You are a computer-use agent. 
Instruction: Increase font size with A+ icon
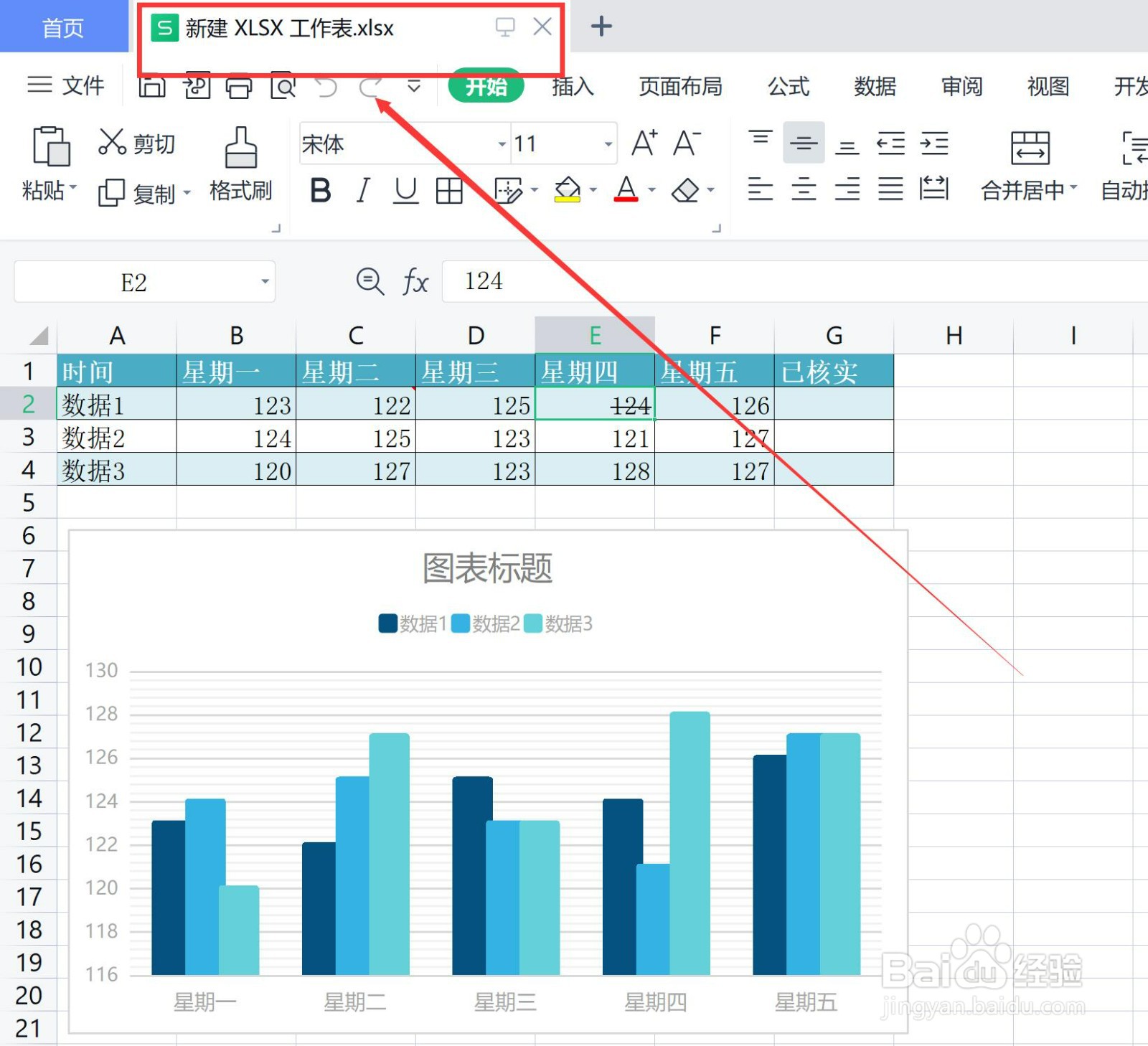(644, 143)
